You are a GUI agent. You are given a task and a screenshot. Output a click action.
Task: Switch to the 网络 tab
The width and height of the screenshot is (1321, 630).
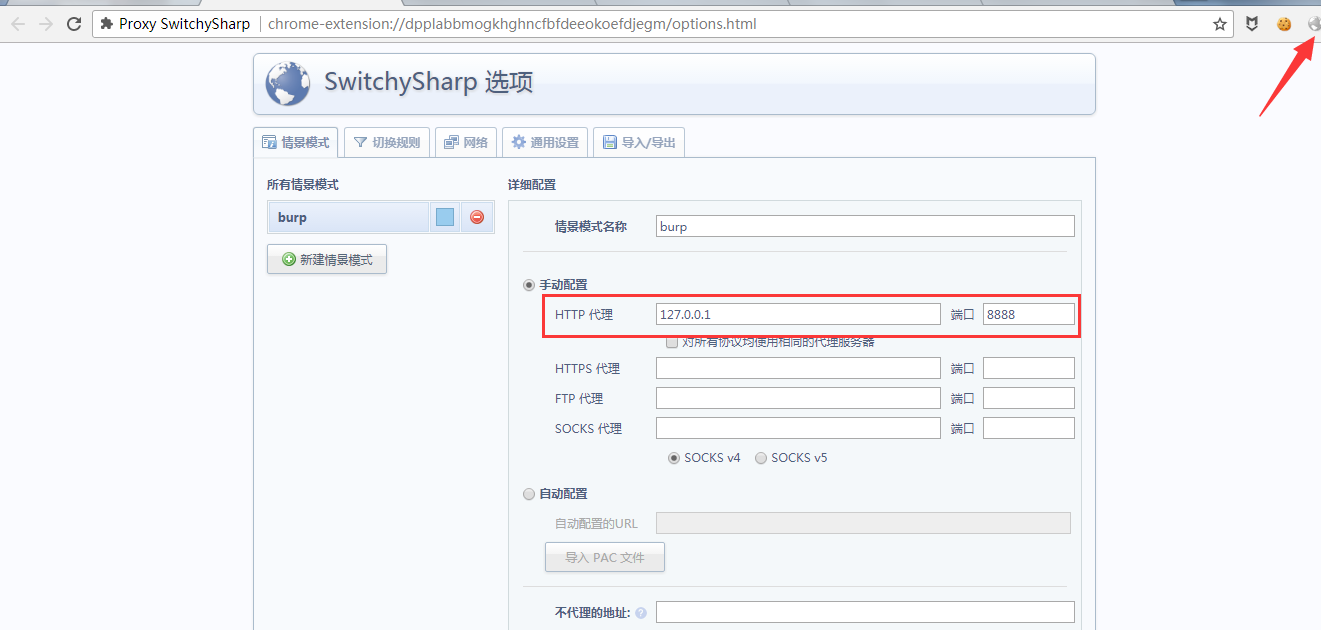(466, 143)
